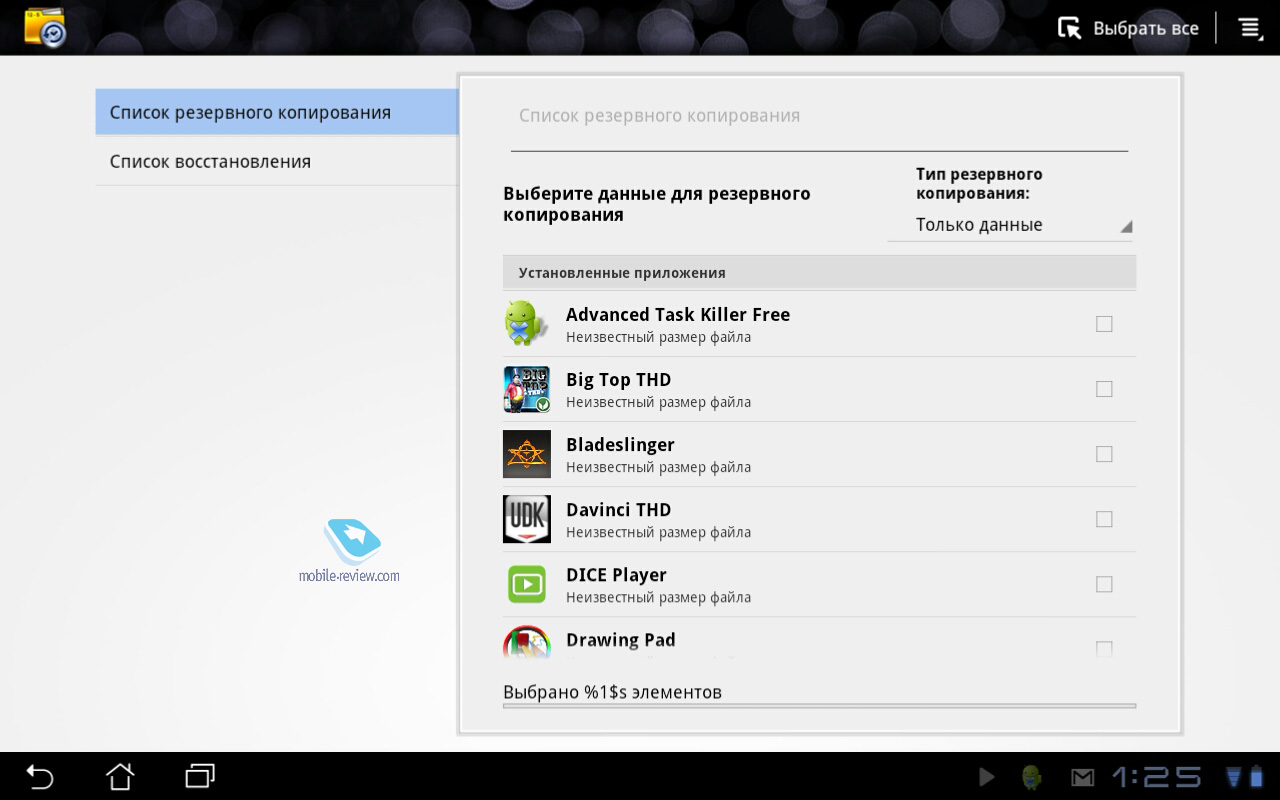
Task: Switch to 'Список восстановления' tab
Action: tap(277, 161)
